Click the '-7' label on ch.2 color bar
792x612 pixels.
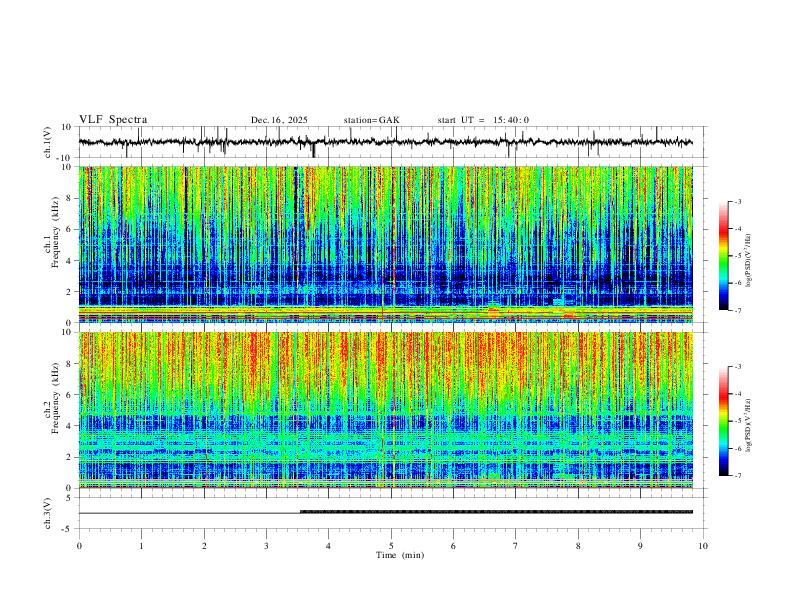click(x=737, y=476)
